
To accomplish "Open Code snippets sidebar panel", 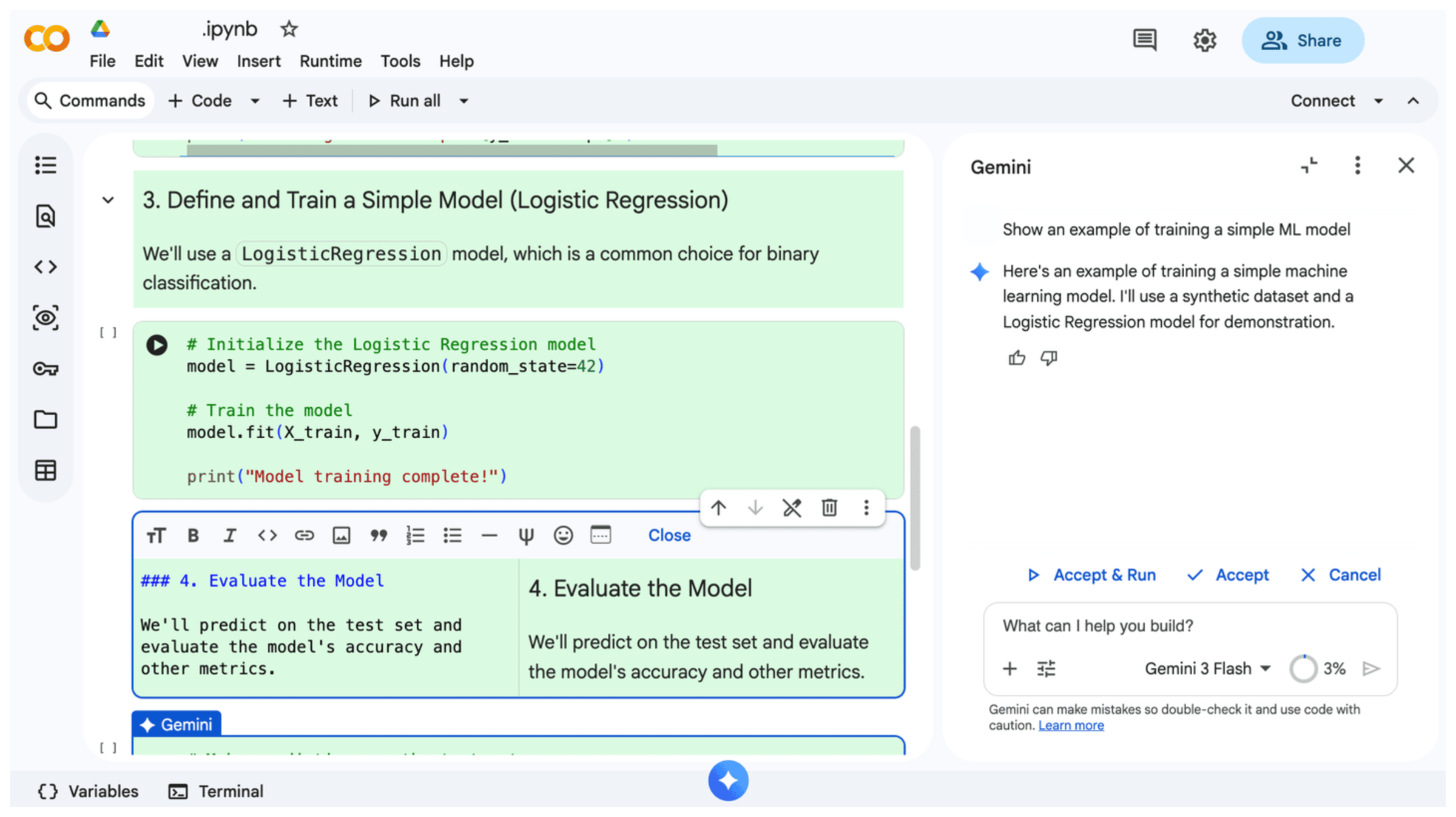I will [x=45, y=266].
